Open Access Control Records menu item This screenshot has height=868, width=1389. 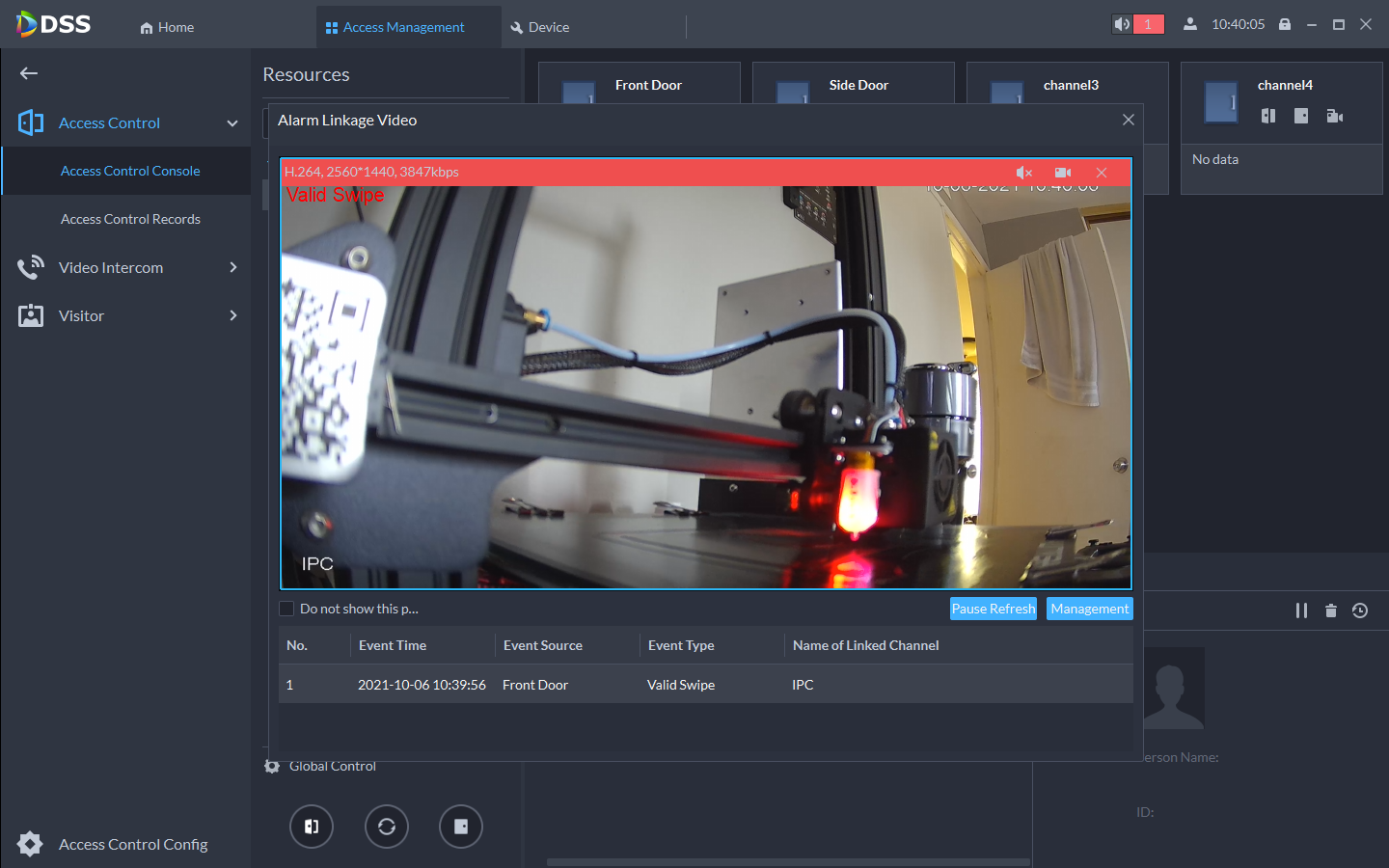(130, 219)
